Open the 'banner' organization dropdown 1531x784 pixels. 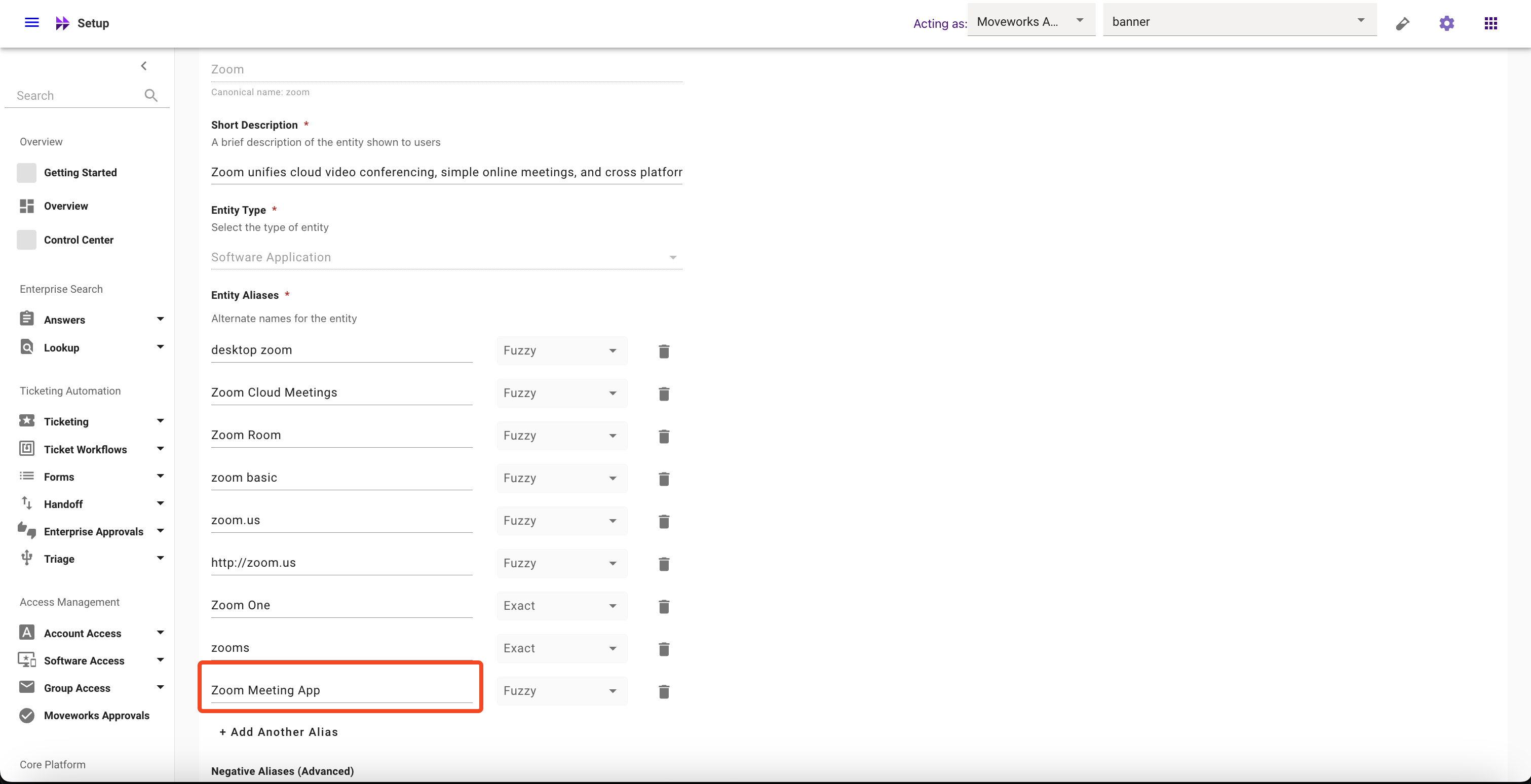(x=1239, y=21)
